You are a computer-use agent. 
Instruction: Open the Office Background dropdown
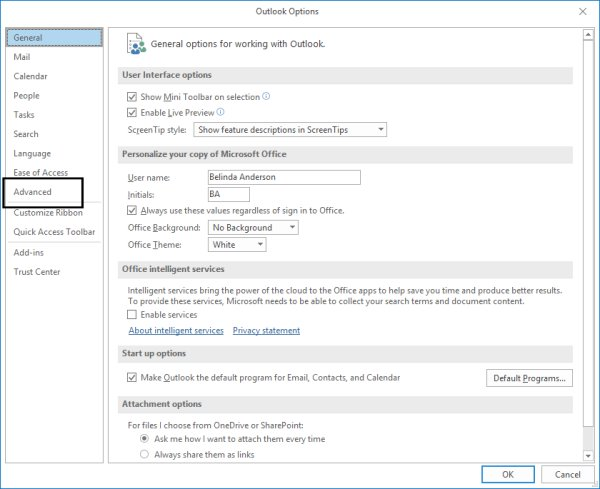[253, 228]
